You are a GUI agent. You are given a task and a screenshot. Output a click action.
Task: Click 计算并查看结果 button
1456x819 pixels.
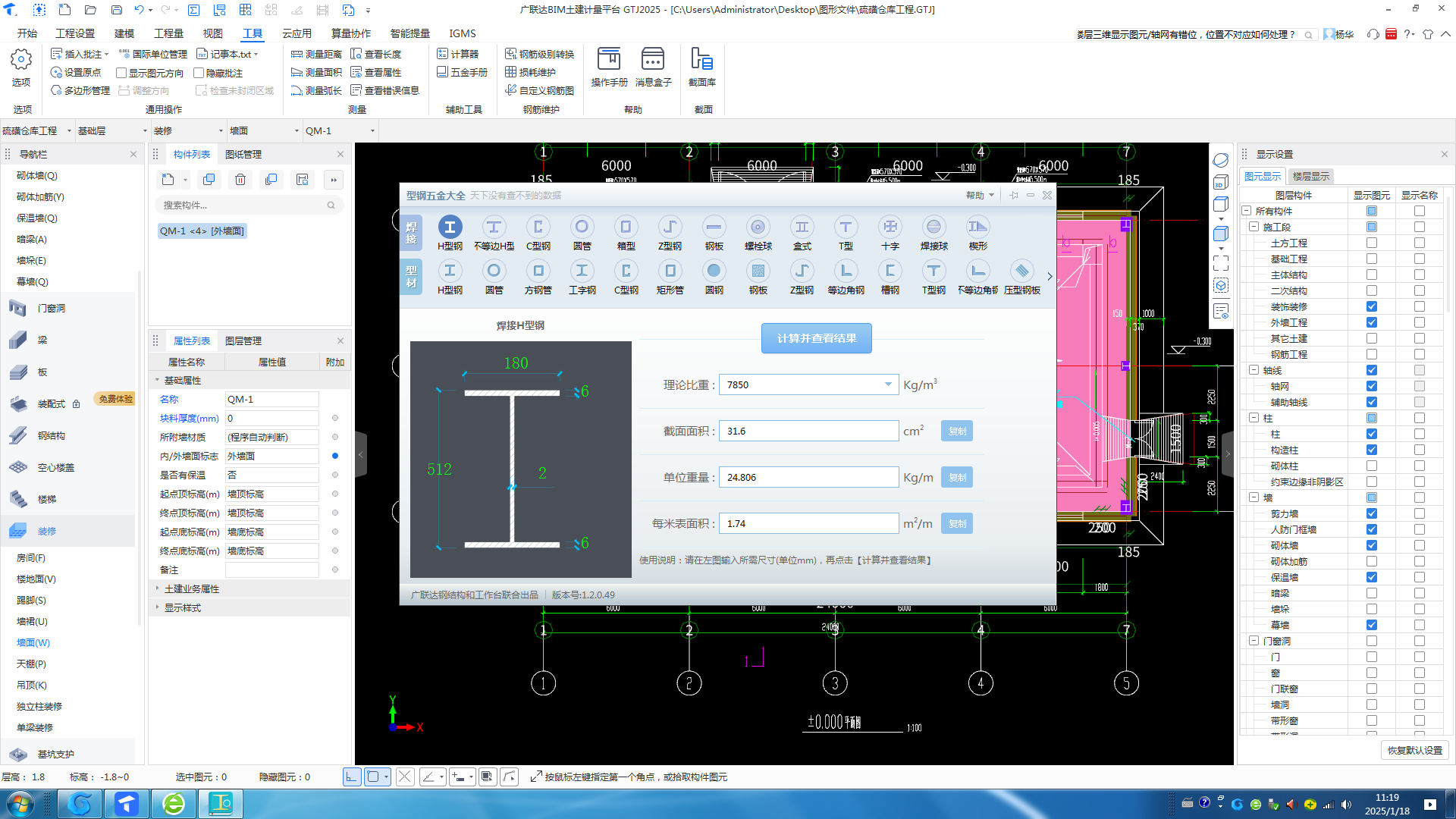point(817,338)
